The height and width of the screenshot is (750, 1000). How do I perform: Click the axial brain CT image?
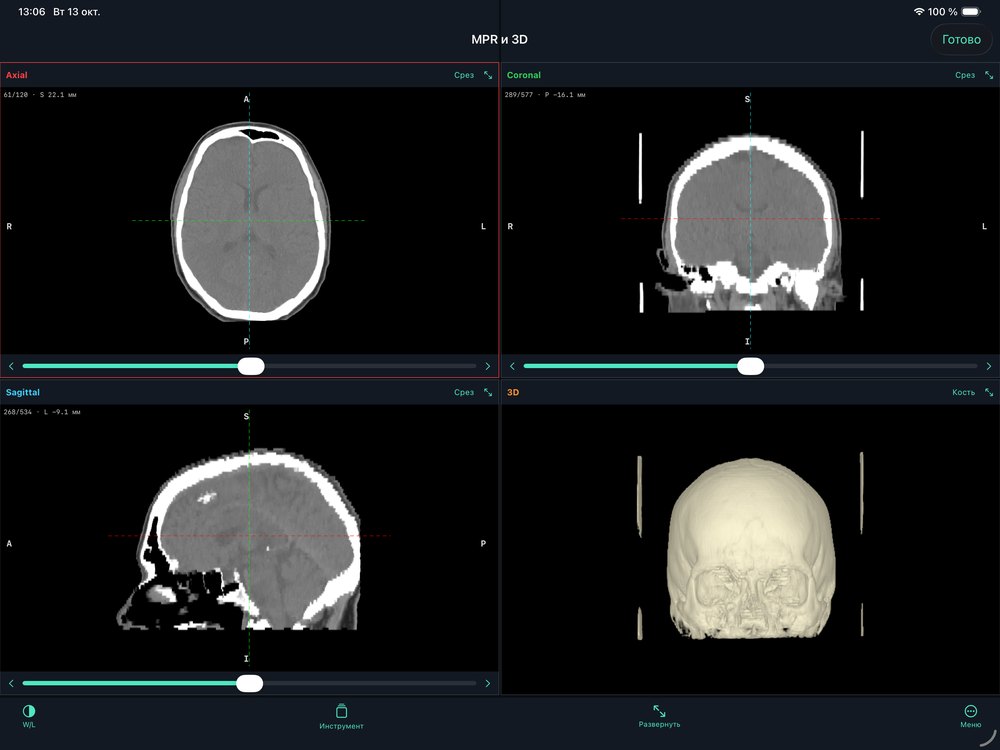(x=251, y=221)
